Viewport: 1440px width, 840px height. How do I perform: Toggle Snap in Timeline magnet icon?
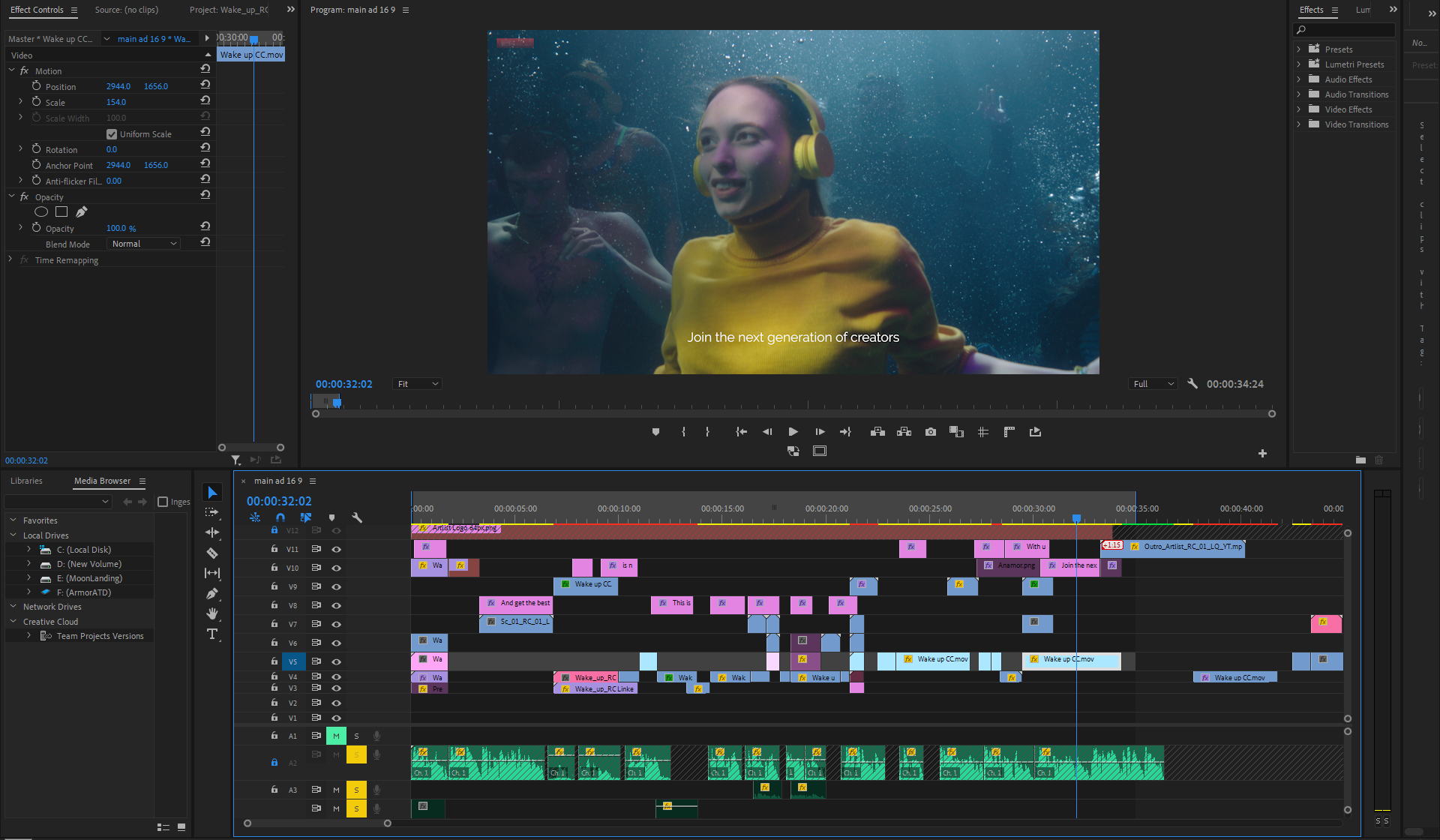(280, 517)
